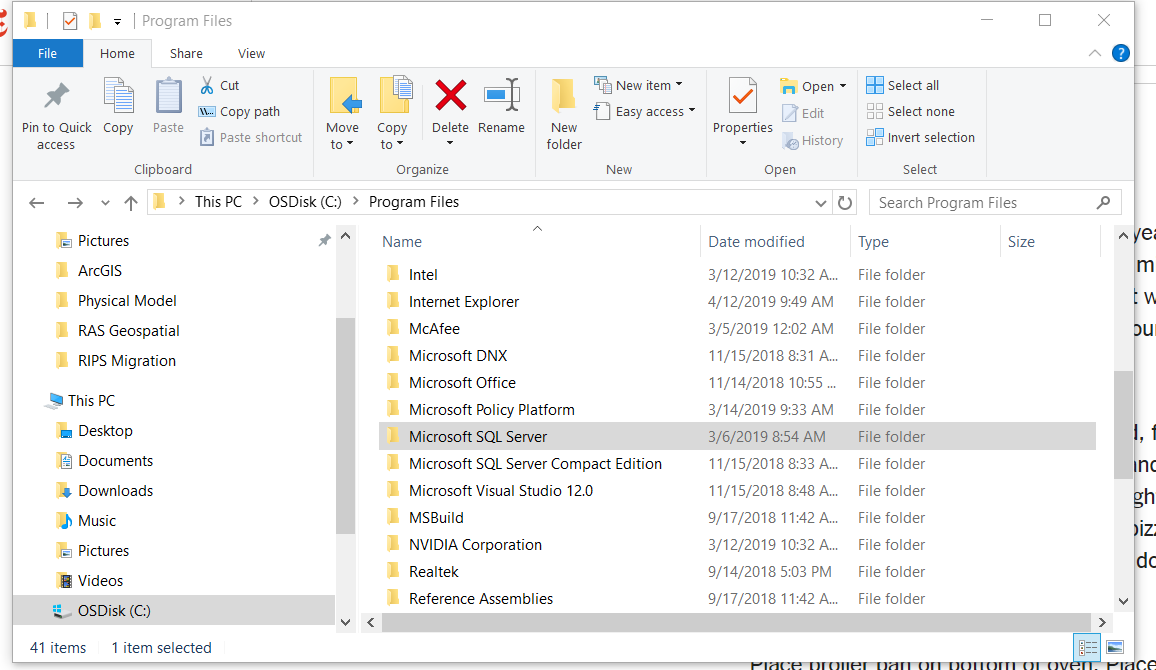Open the Share tab
1156x670 pixels.
[186, 53]
